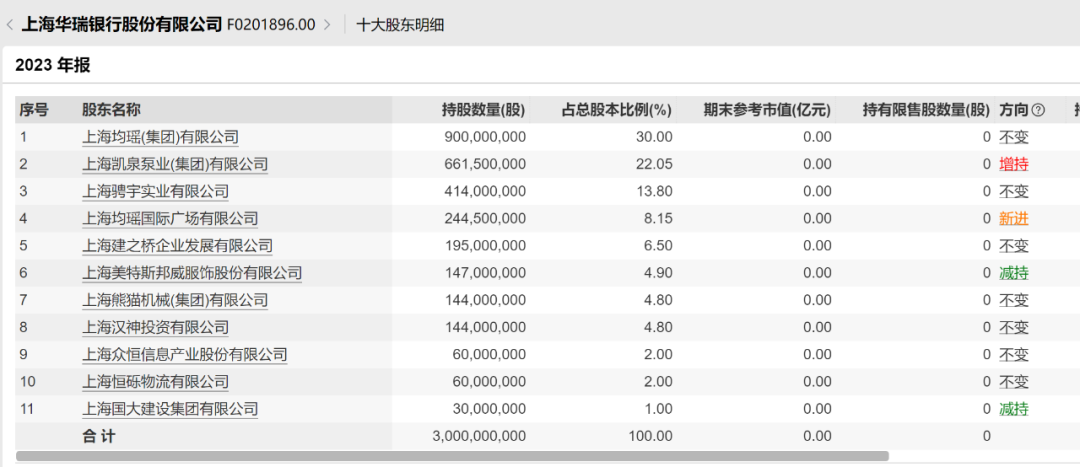Open shareholder 上海骋宇实业有限公司
The image size is (1080, 467).
(x=156, y=191)
